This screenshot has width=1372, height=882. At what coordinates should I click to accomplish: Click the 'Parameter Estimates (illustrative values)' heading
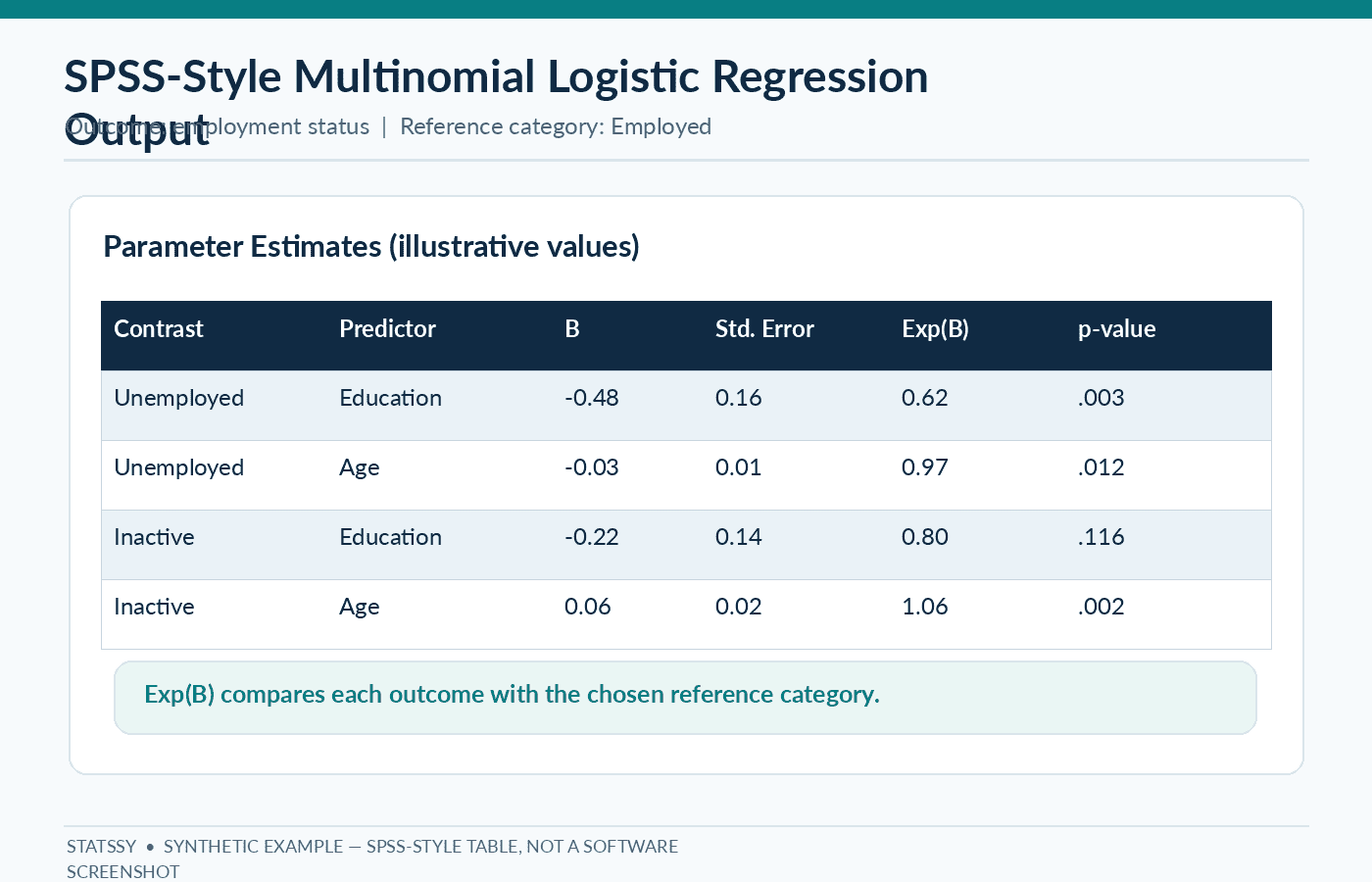tap(371, 247)
